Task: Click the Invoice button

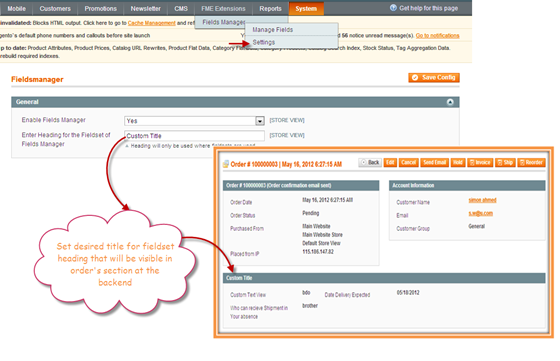Action: [x=480, y=162]
